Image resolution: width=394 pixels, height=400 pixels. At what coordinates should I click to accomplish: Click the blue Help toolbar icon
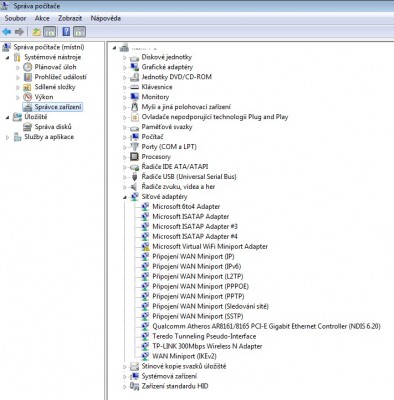(x=66, y=32)
